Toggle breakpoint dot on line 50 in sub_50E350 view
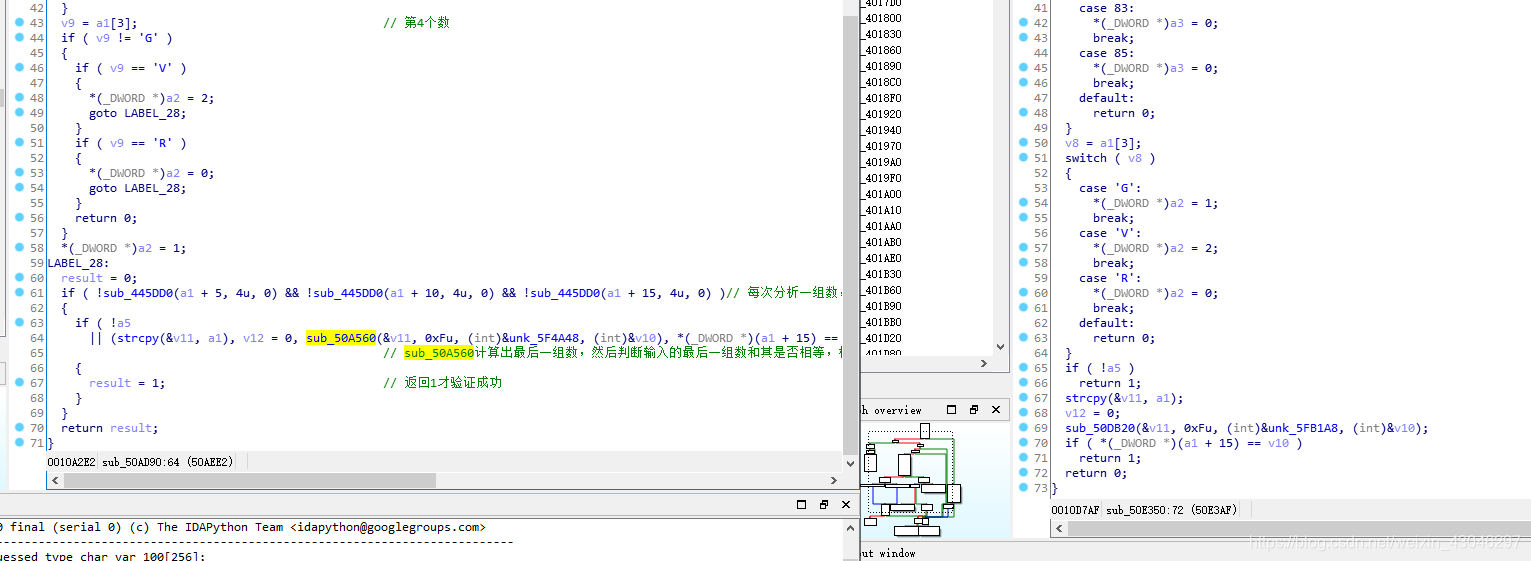 1023,142
